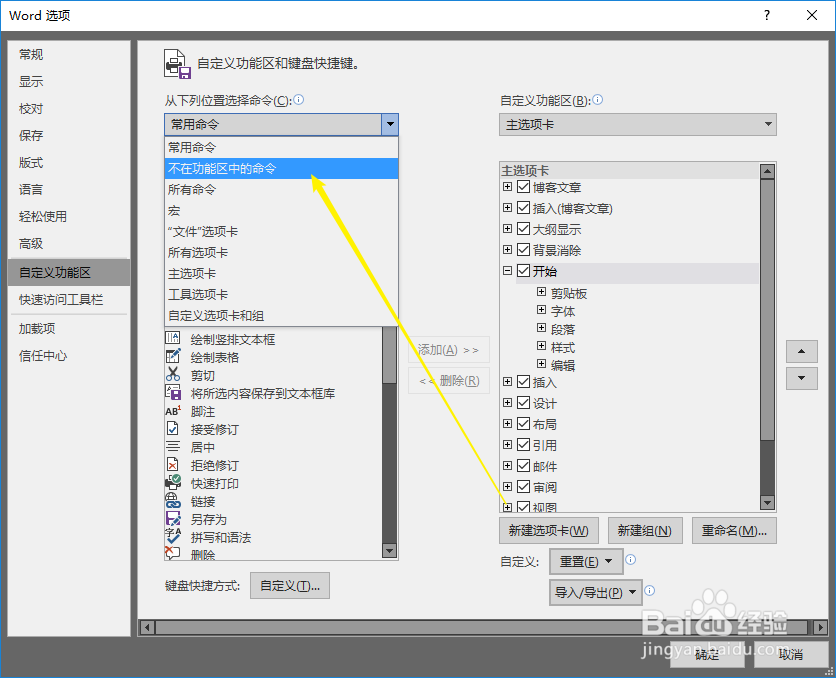Image resolution: width=836 pixels, height=678 pixels.
Task: Click the info icon beside 自定义功能区(B)
Action: (598, 100)
